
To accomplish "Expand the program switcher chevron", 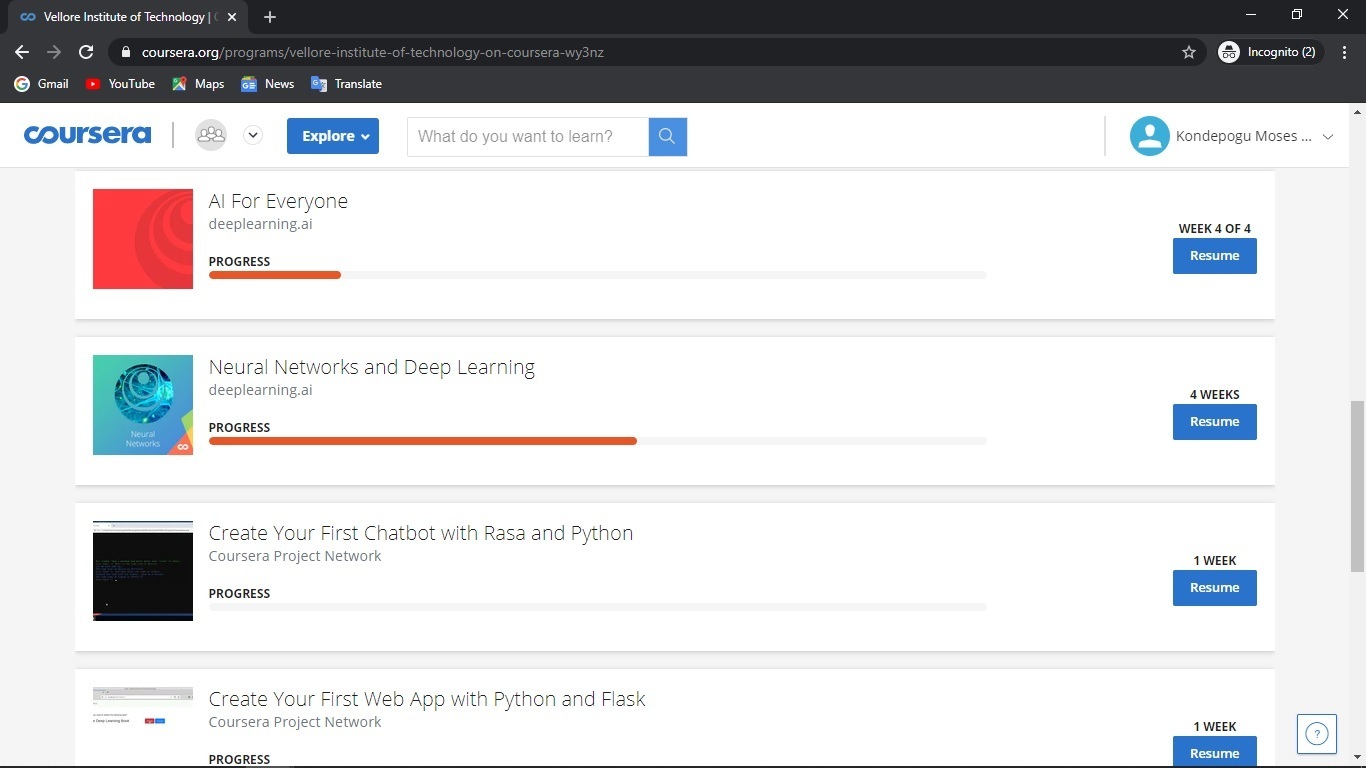I will (253, 135).
